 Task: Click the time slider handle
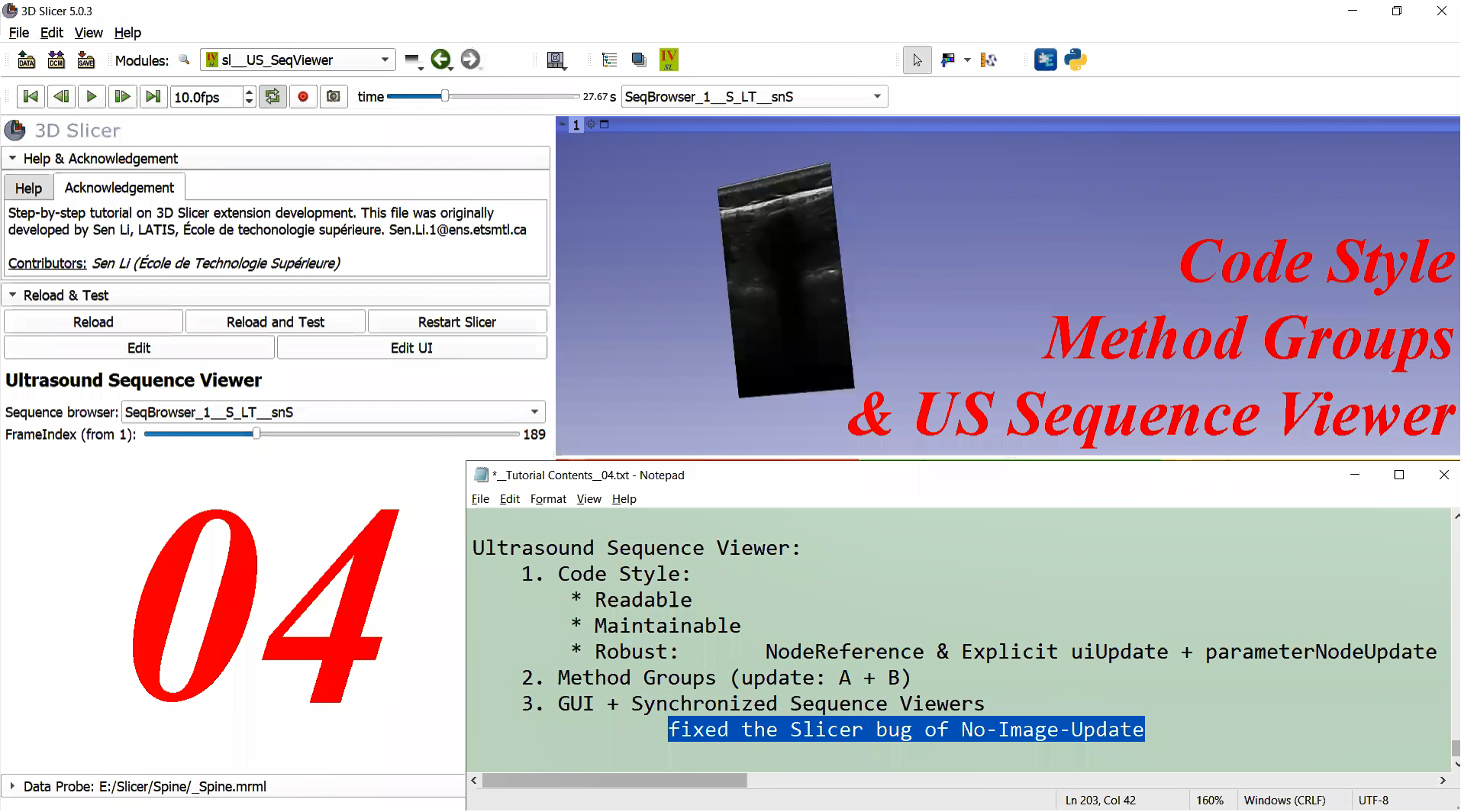click(x=444, y=96)
